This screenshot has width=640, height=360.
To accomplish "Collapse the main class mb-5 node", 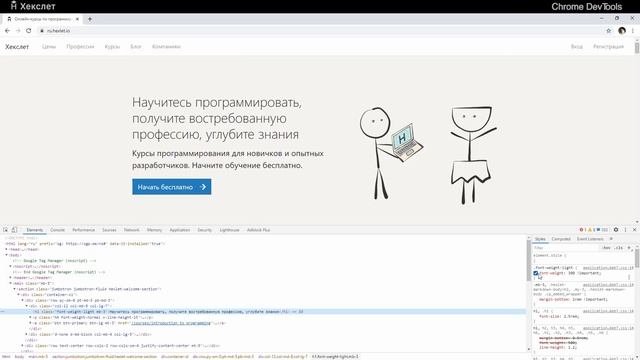I will click(x=11, y=283).
